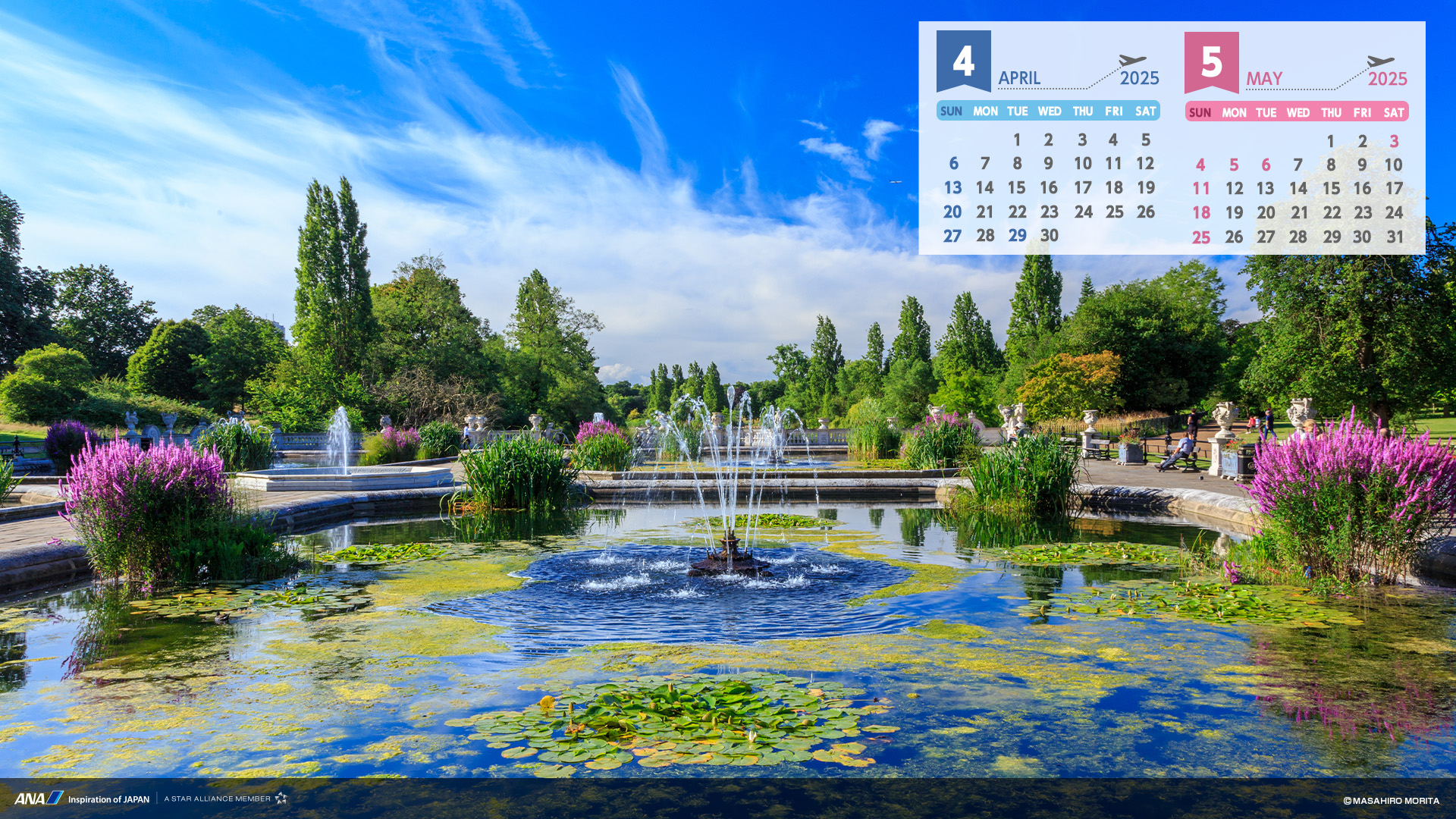Click April 30 in the April calendar
The height and width of the screenshot is (819, 1456).
(1049, 236)
